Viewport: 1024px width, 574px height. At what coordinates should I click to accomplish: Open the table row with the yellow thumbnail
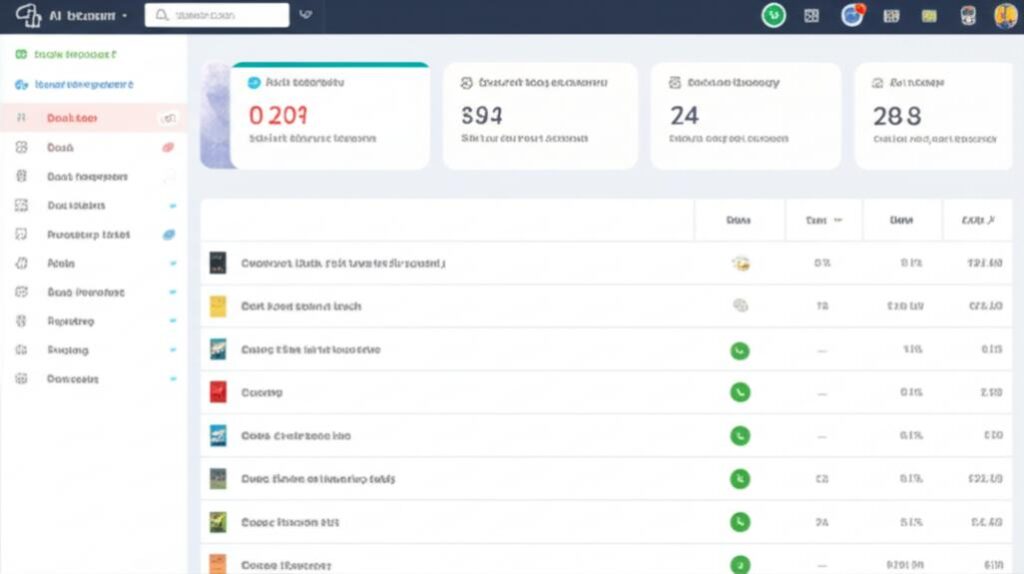[301, 307]
